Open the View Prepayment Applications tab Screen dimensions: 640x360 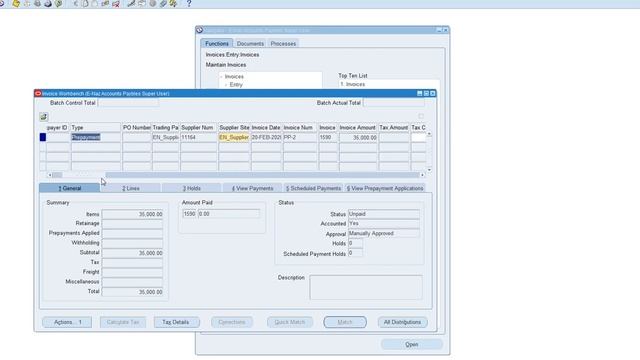pos(385,188)
